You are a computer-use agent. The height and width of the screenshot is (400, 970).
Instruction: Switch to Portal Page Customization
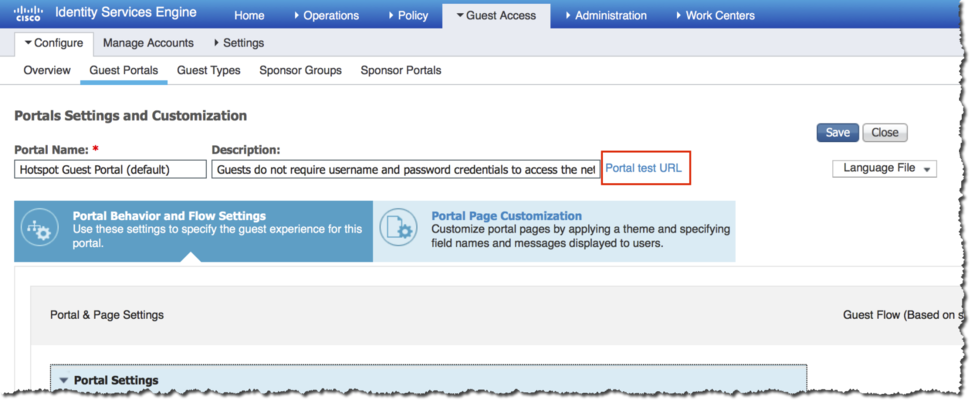point(554,231)
